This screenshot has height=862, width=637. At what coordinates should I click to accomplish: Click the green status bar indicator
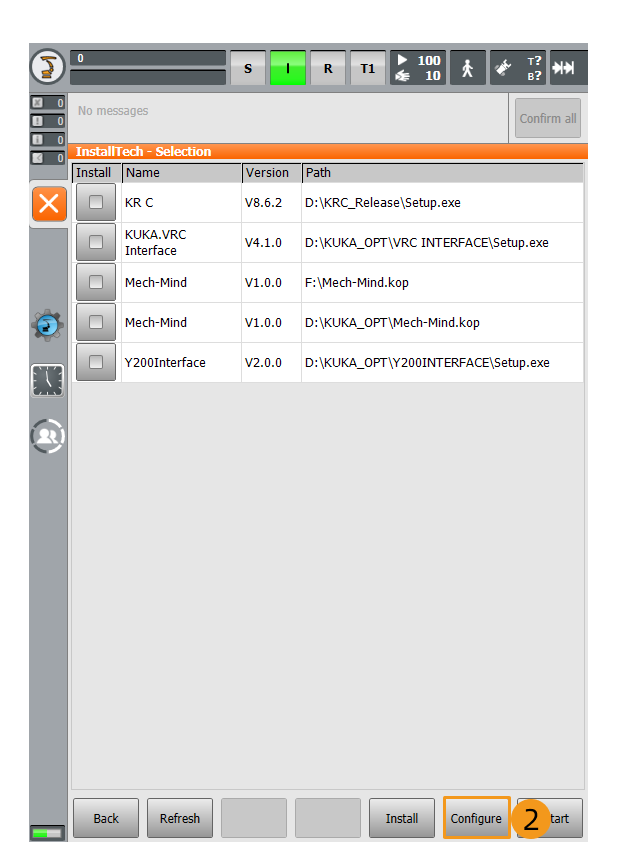click(x=48, y=833)
